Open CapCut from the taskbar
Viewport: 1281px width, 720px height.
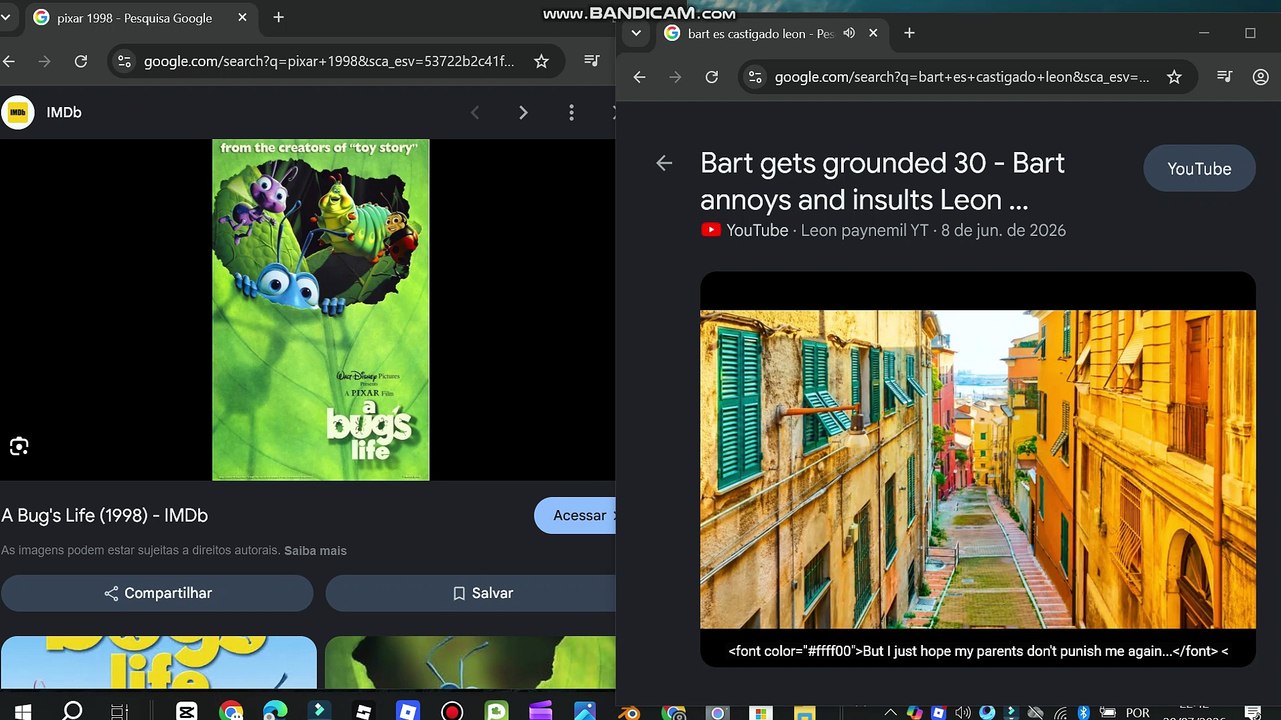tap(187, 711)
